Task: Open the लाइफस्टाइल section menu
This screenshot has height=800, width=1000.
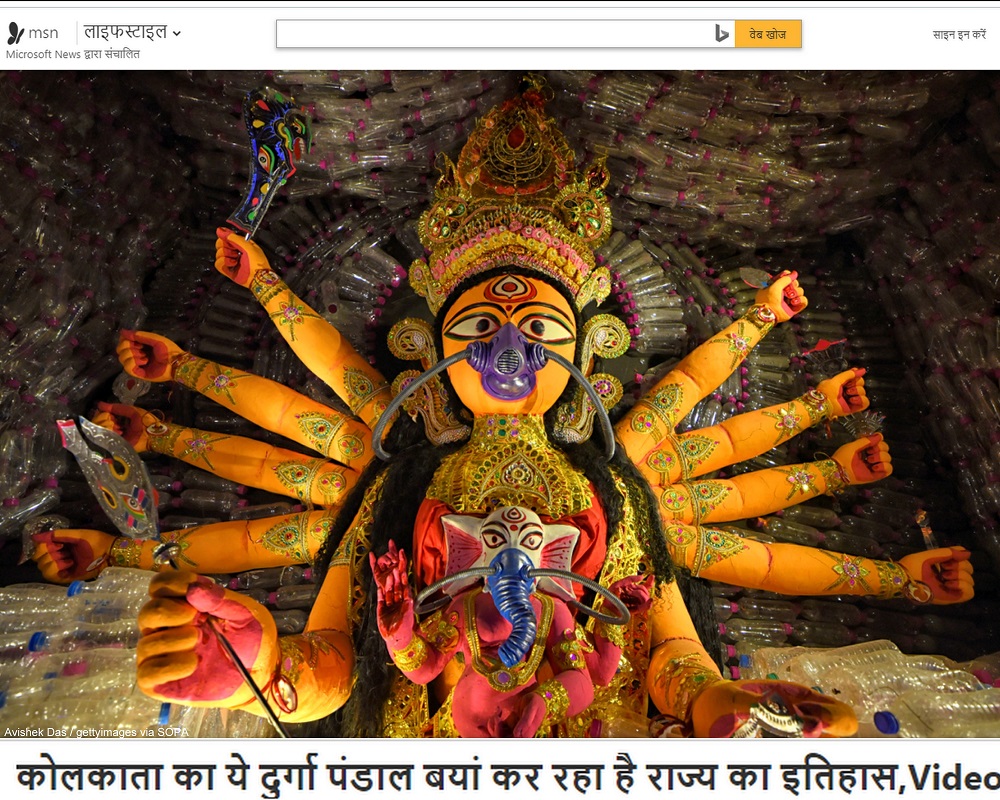Action: (x=125, y=33)
